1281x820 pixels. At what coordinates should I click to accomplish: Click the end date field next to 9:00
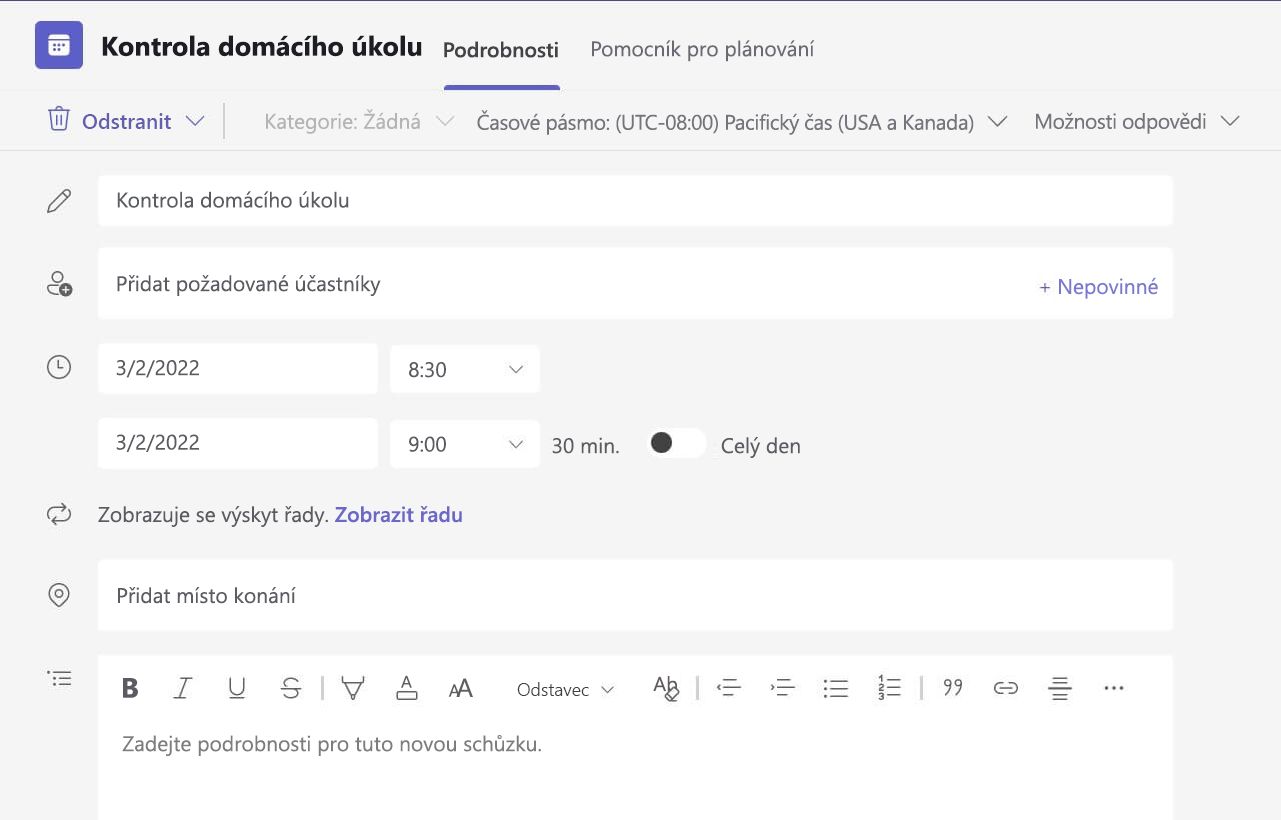[x=238, y=443]
